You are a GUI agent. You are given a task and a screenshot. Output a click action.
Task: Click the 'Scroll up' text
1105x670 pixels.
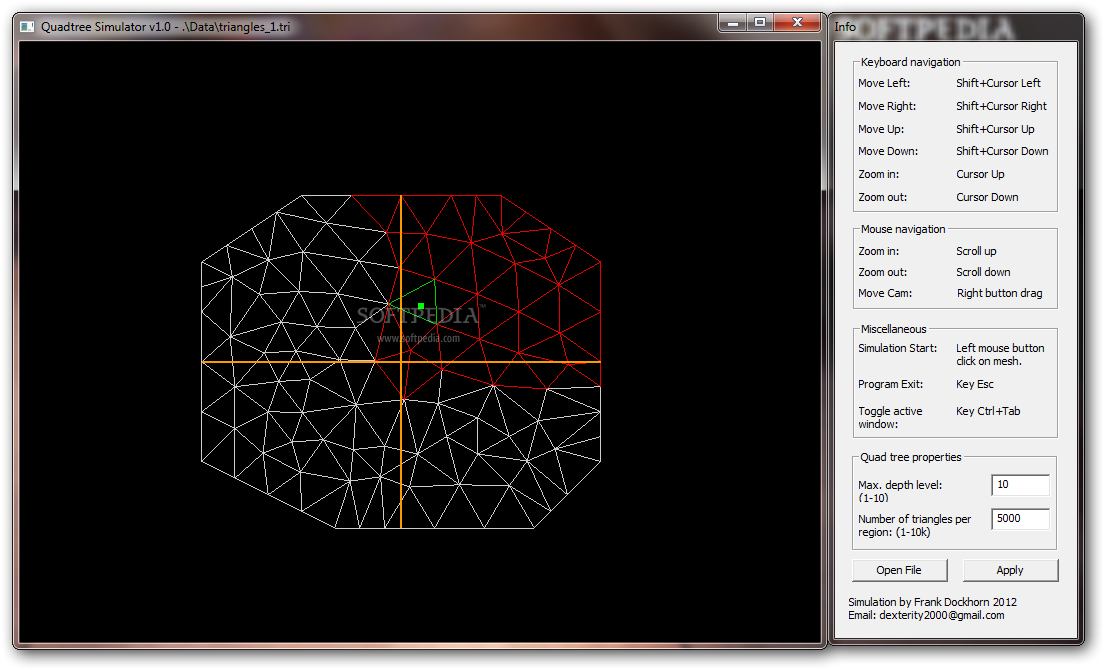(976, 252)
